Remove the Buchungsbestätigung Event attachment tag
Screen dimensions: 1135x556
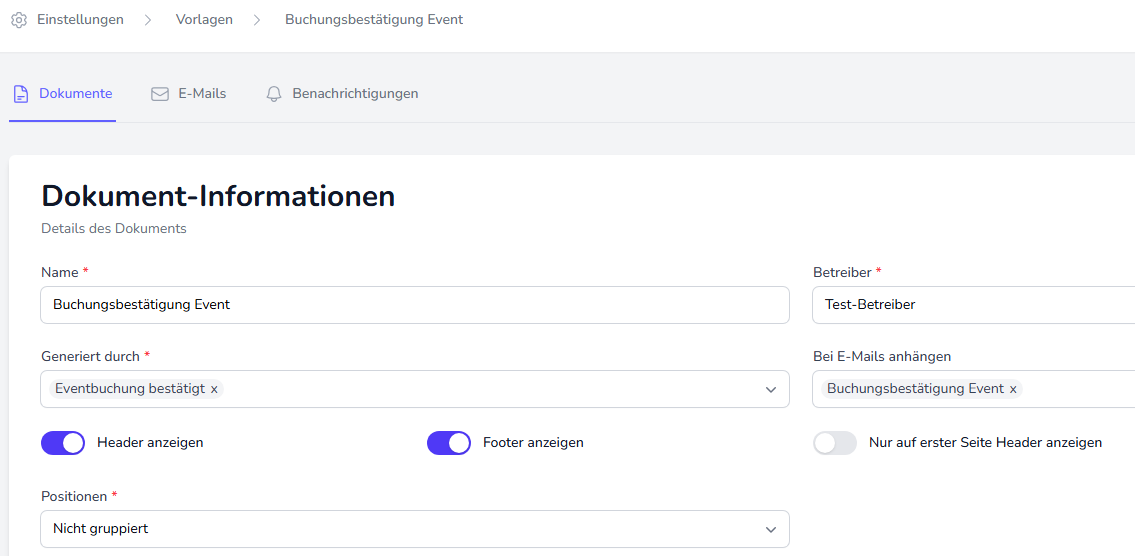[x=1013, y=389]
